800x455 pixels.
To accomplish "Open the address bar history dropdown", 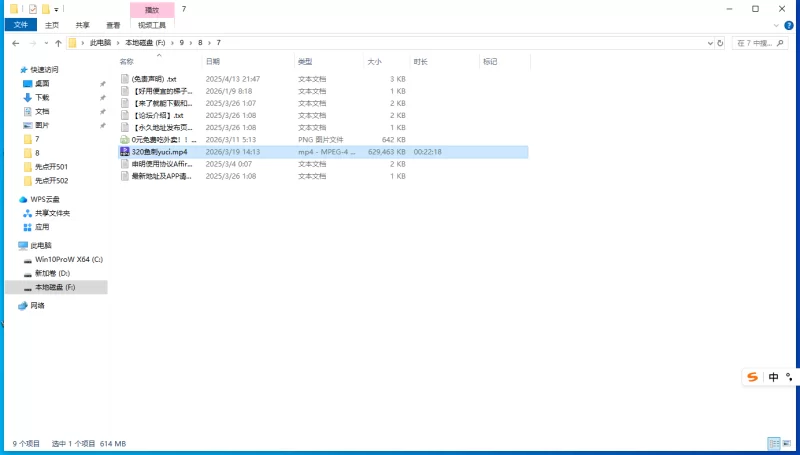I will point(707,43).
